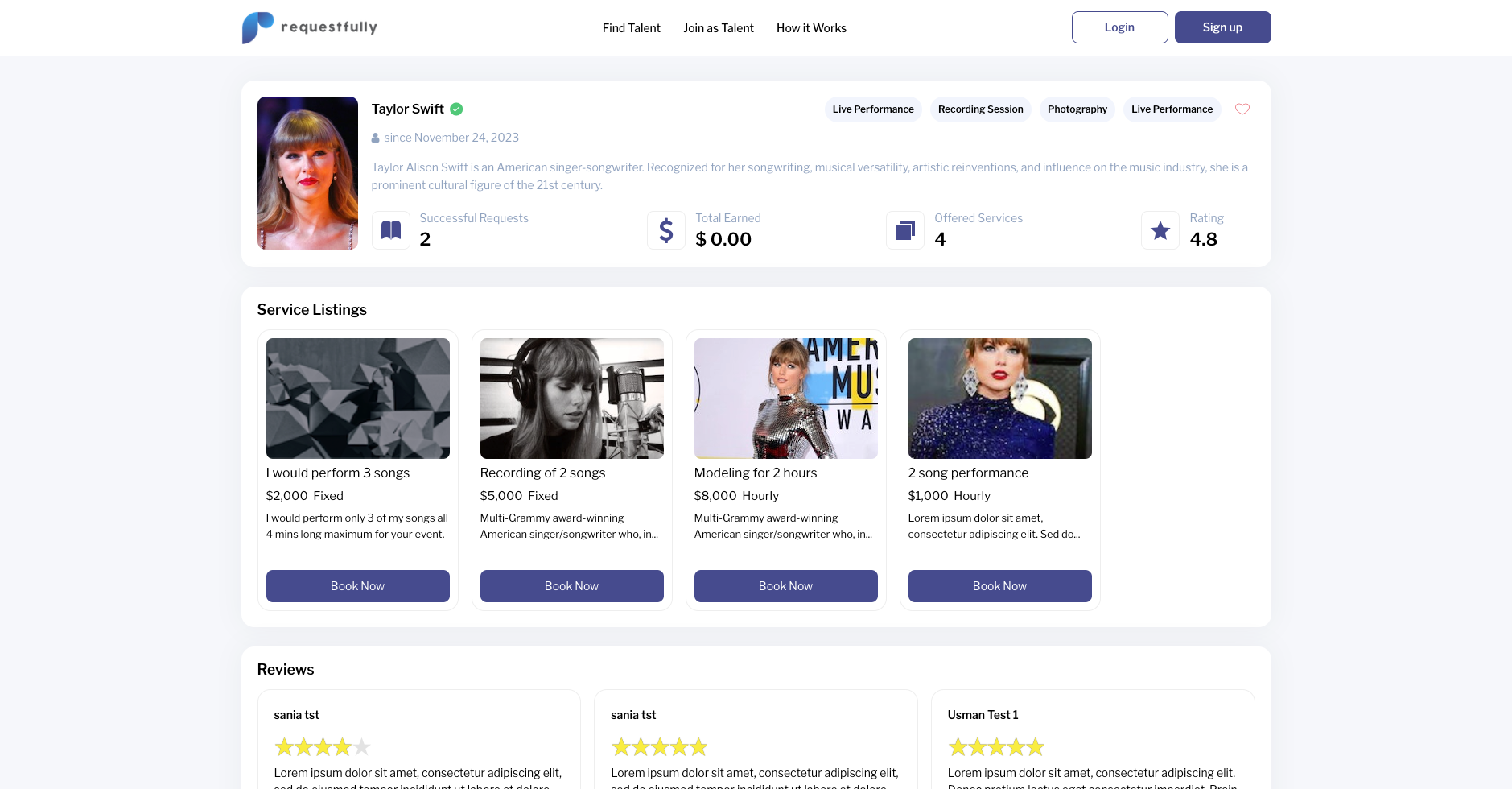Open the Find Talent menu item
The image size is (1512, 789).
pos(632,27)
